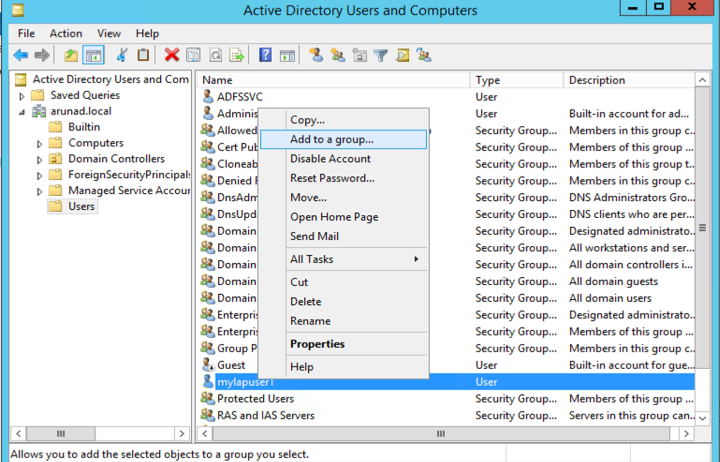The width and height of the screenshot is (720, 462).
Task: Click the Export List toolbar icon
Action: click(237, 56)
